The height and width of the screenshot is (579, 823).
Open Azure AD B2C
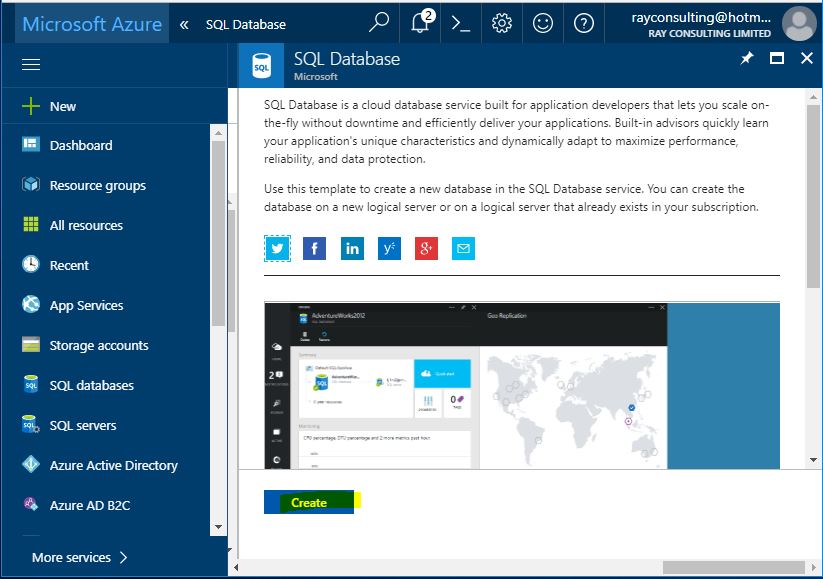coord(90,506)
